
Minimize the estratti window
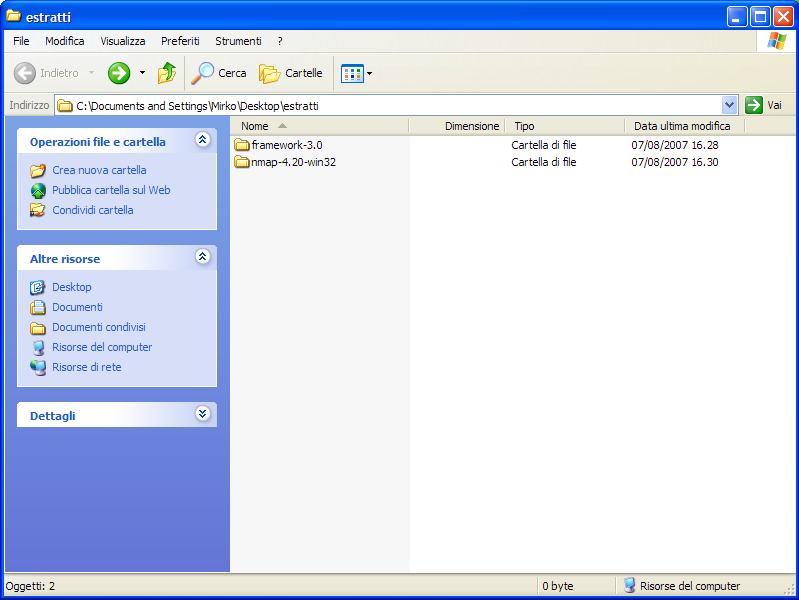coord(737,17)
